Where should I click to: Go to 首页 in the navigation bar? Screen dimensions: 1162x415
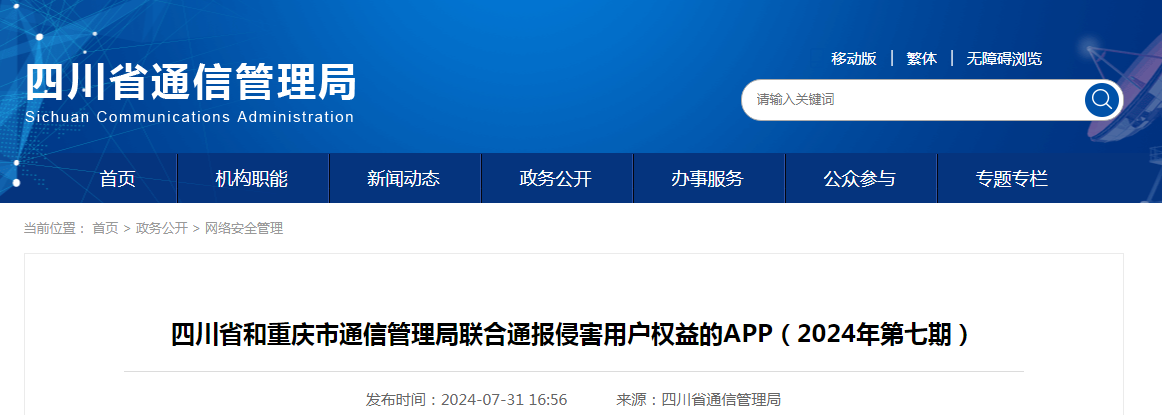click(117, 179)
